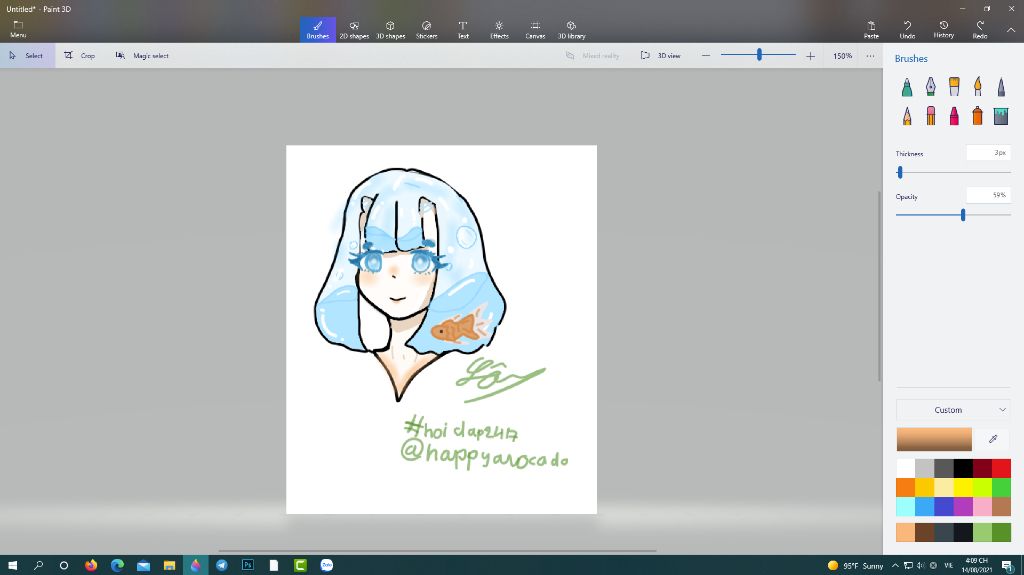Select the Oil brush tool

pyautogui.click(x=954, y=87)
